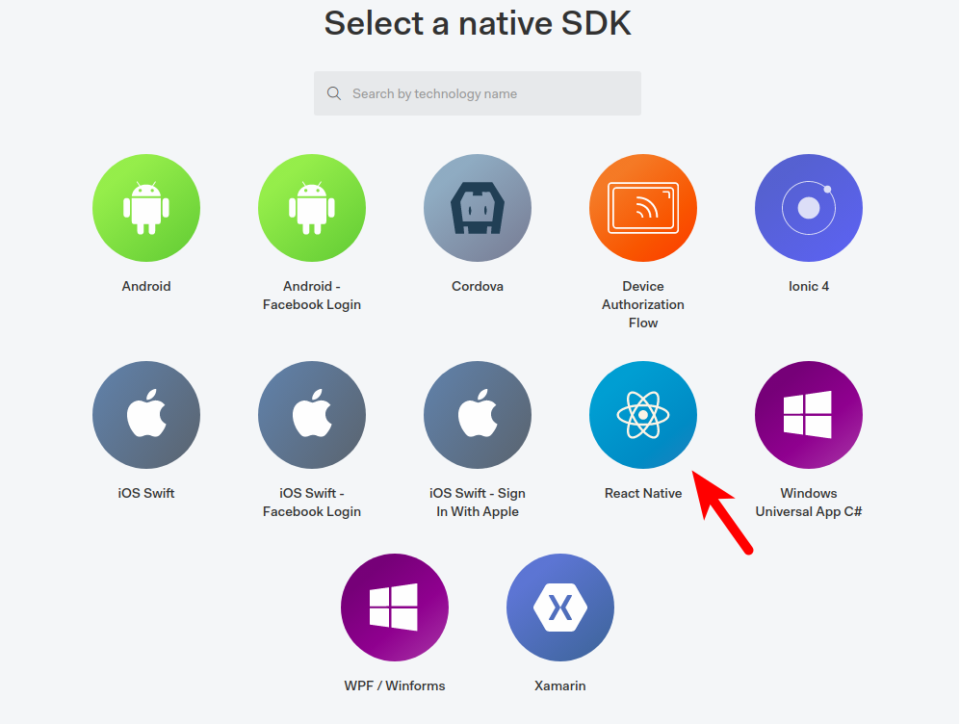Select the iOS Swift apple icon
960x724 pixels.
point(146,415)
